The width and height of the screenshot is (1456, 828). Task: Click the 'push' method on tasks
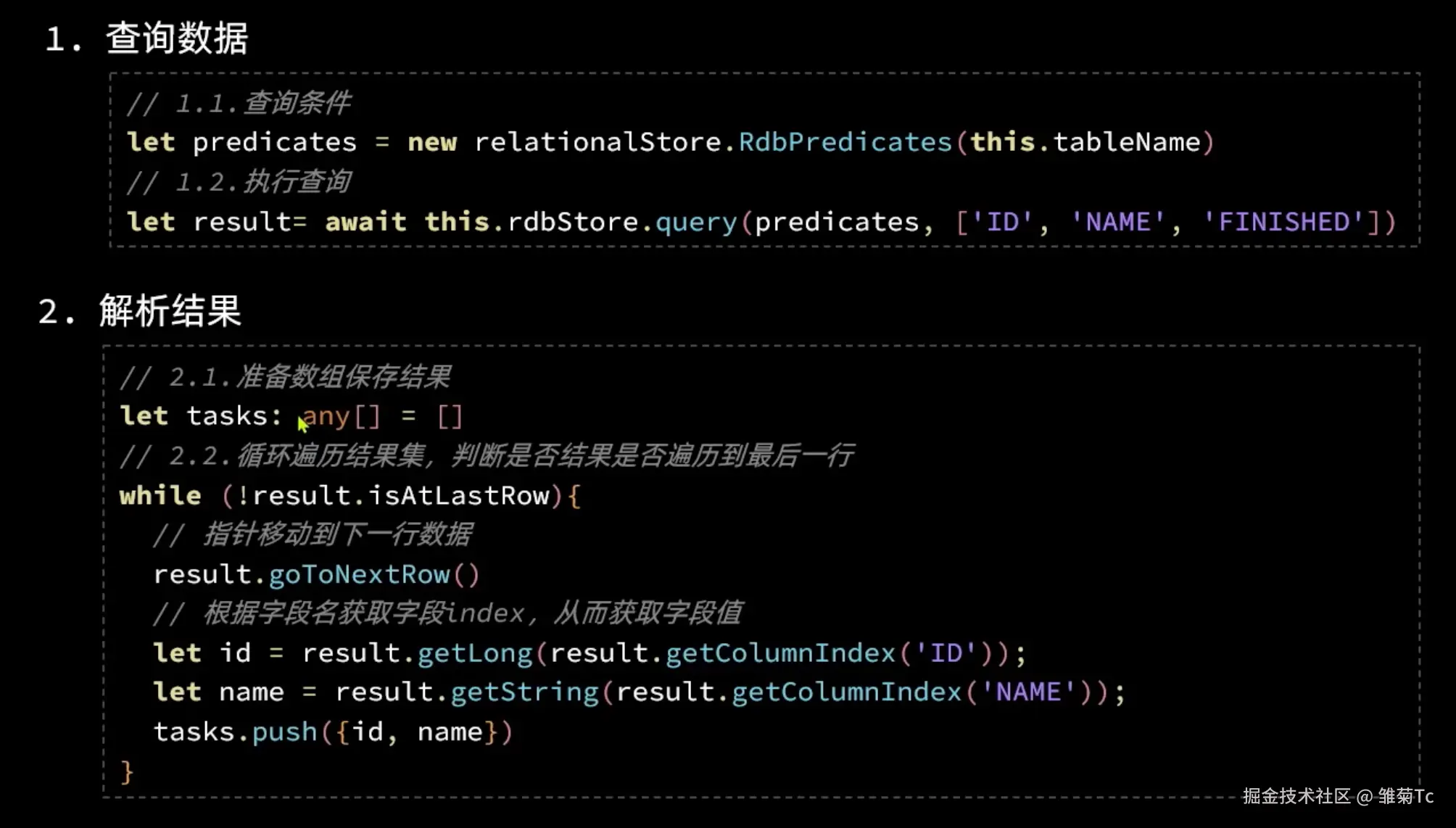[x=284, y=732]
